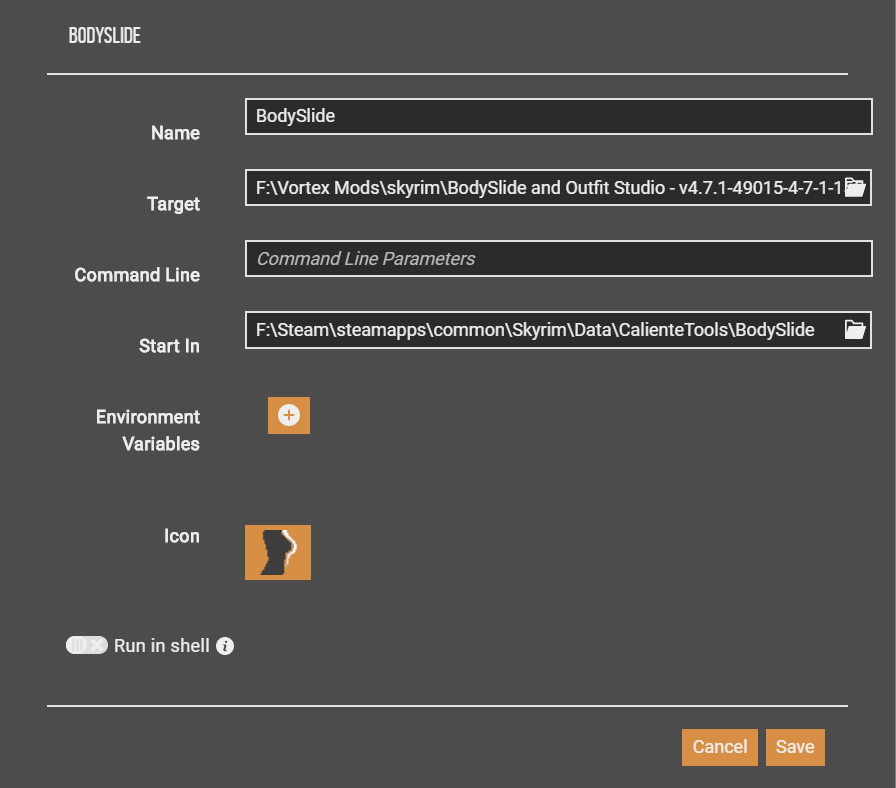
Task: Open folder browser for Target path
Action: coord(855,187)
